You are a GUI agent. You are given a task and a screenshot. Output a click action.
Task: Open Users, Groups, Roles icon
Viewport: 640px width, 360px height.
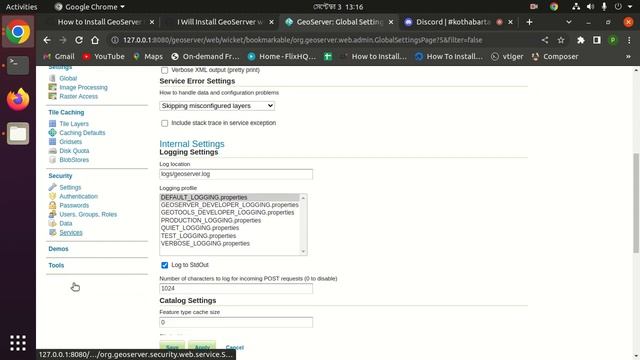tap(52, 214)
